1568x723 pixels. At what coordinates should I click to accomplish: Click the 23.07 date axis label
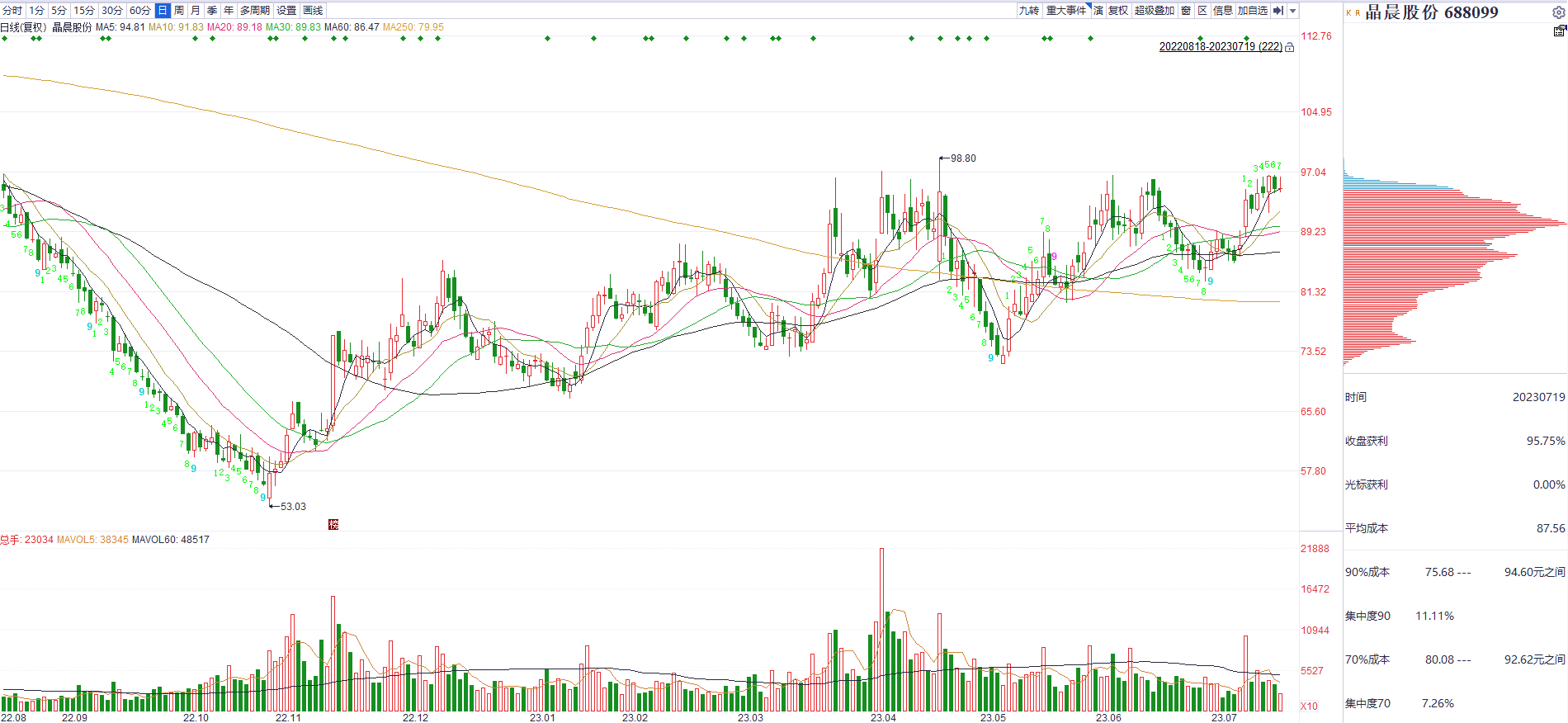(1224, 717)
